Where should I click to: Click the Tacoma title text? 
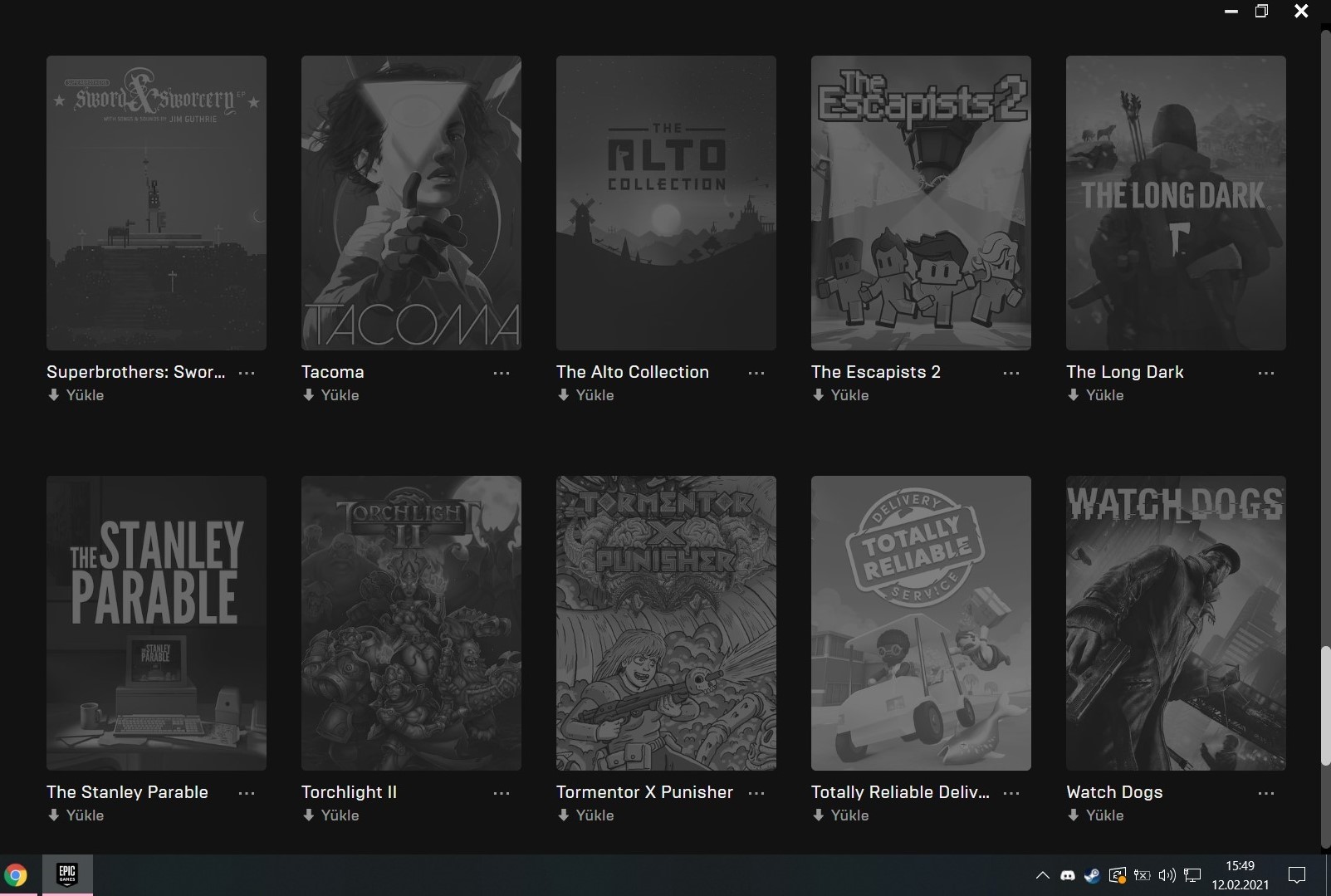333,372
